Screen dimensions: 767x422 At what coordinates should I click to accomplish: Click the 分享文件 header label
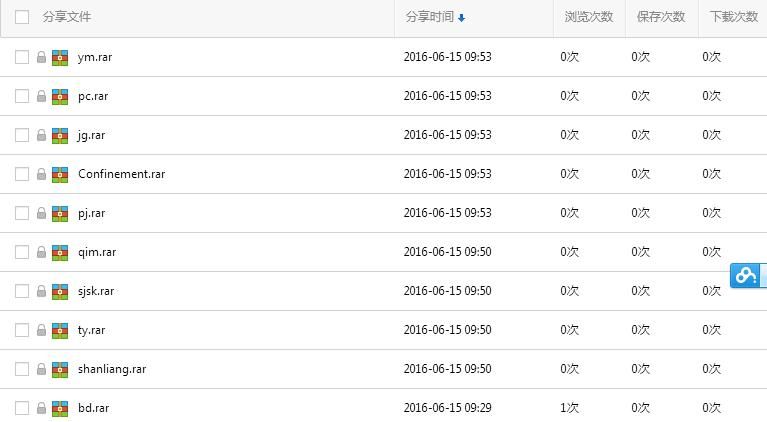(x=67, y=17)
